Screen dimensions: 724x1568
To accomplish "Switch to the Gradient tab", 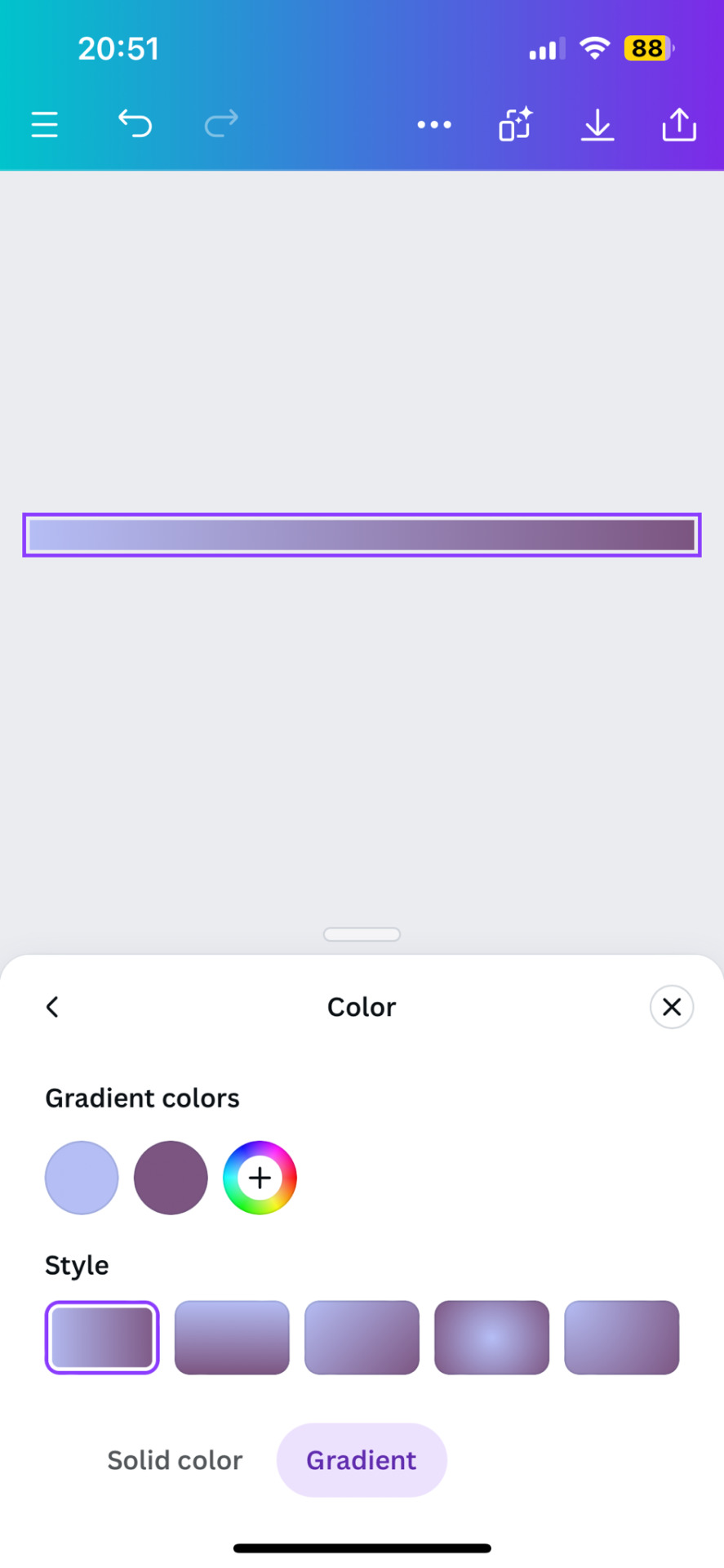I will coord(362,1460).
